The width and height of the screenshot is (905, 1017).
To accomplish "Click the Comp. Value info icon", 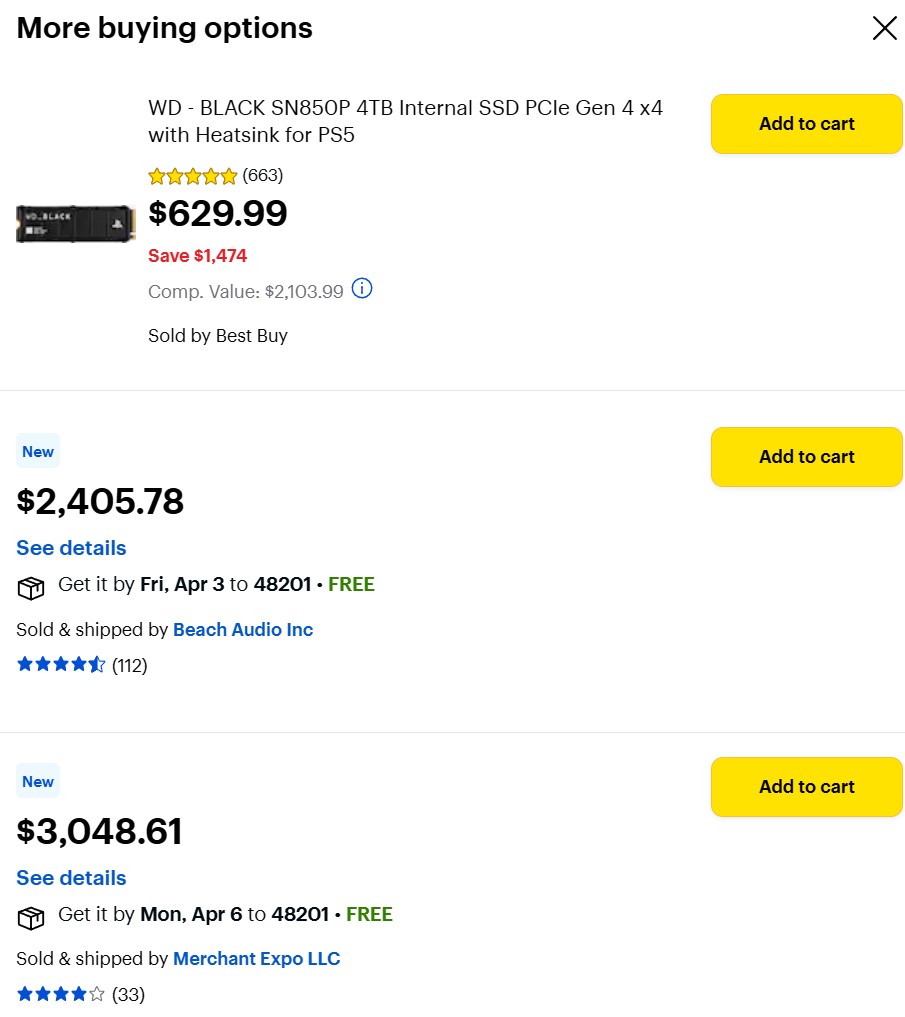I will (362, 290).
